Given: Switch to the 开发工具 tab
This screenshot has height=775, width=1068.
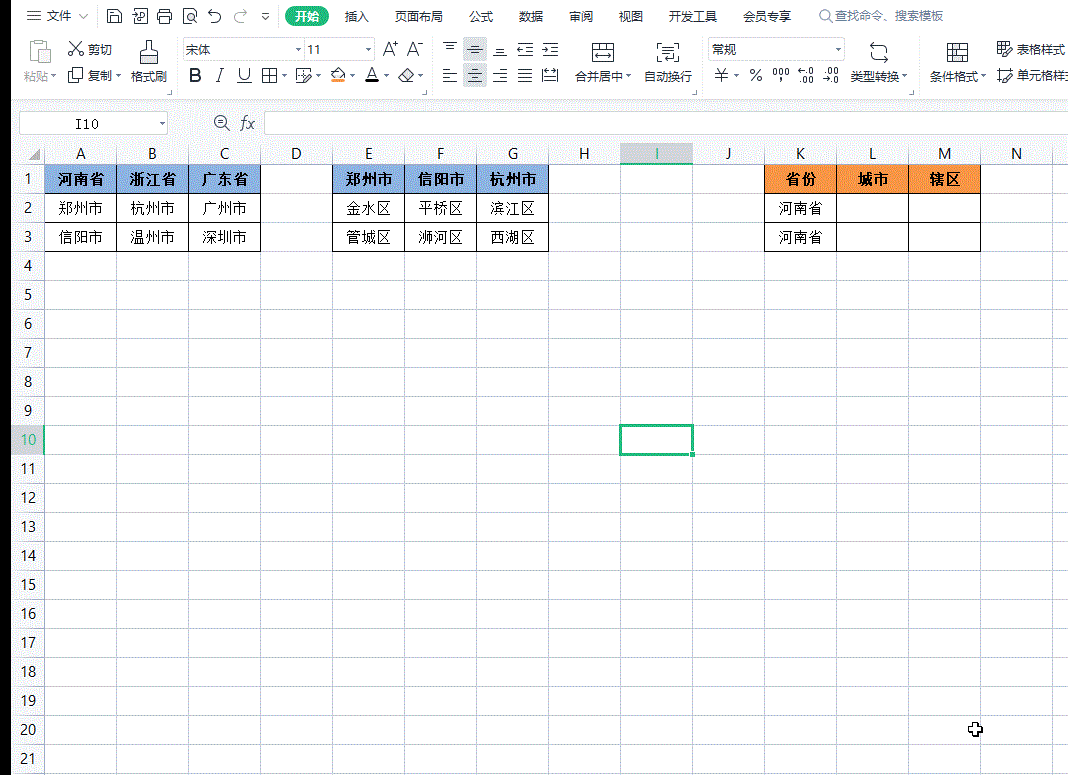Looking at the screenshot, I should pyautogui.click(x=693, y=16).
